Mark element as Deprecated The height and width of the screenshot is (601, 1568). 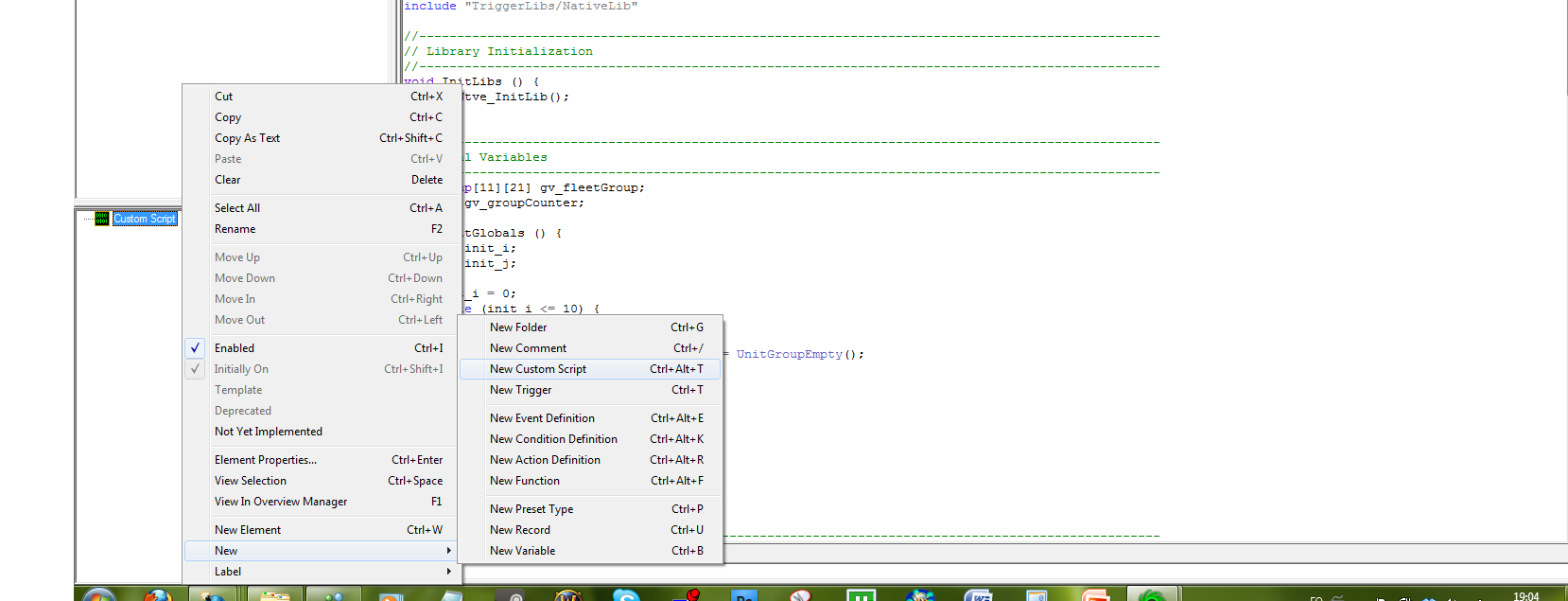pos(322,411)
